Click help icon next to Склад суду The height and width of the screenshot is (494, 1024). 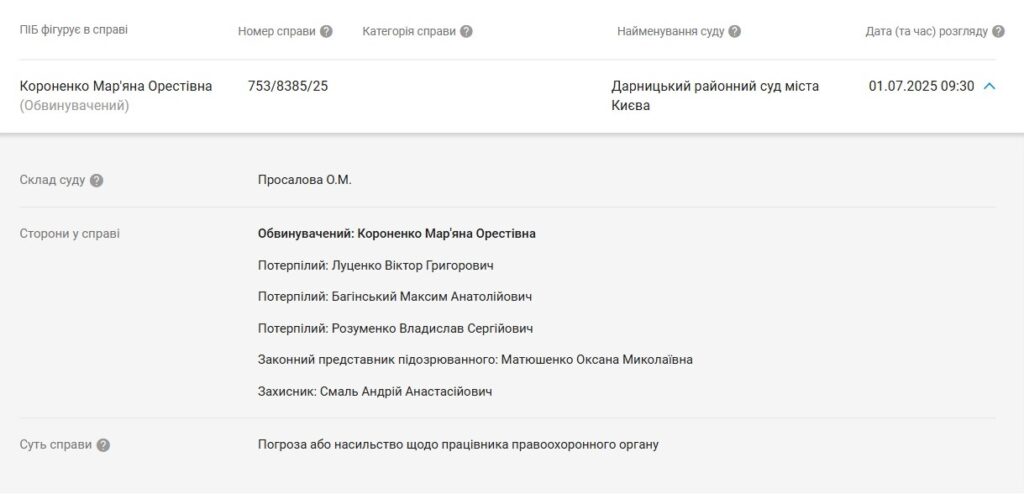(x=96, y=180)
